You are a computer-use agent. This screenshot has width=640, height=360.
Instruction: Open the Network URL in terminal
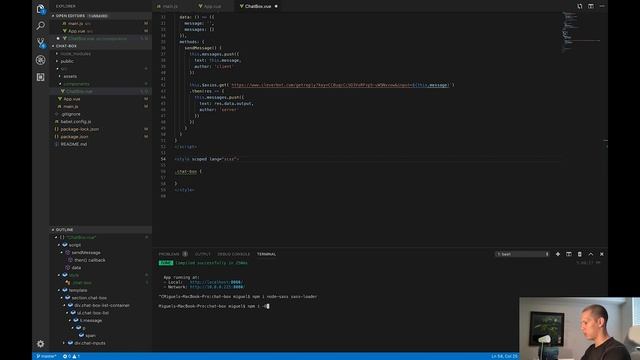(x=217, y=287)
